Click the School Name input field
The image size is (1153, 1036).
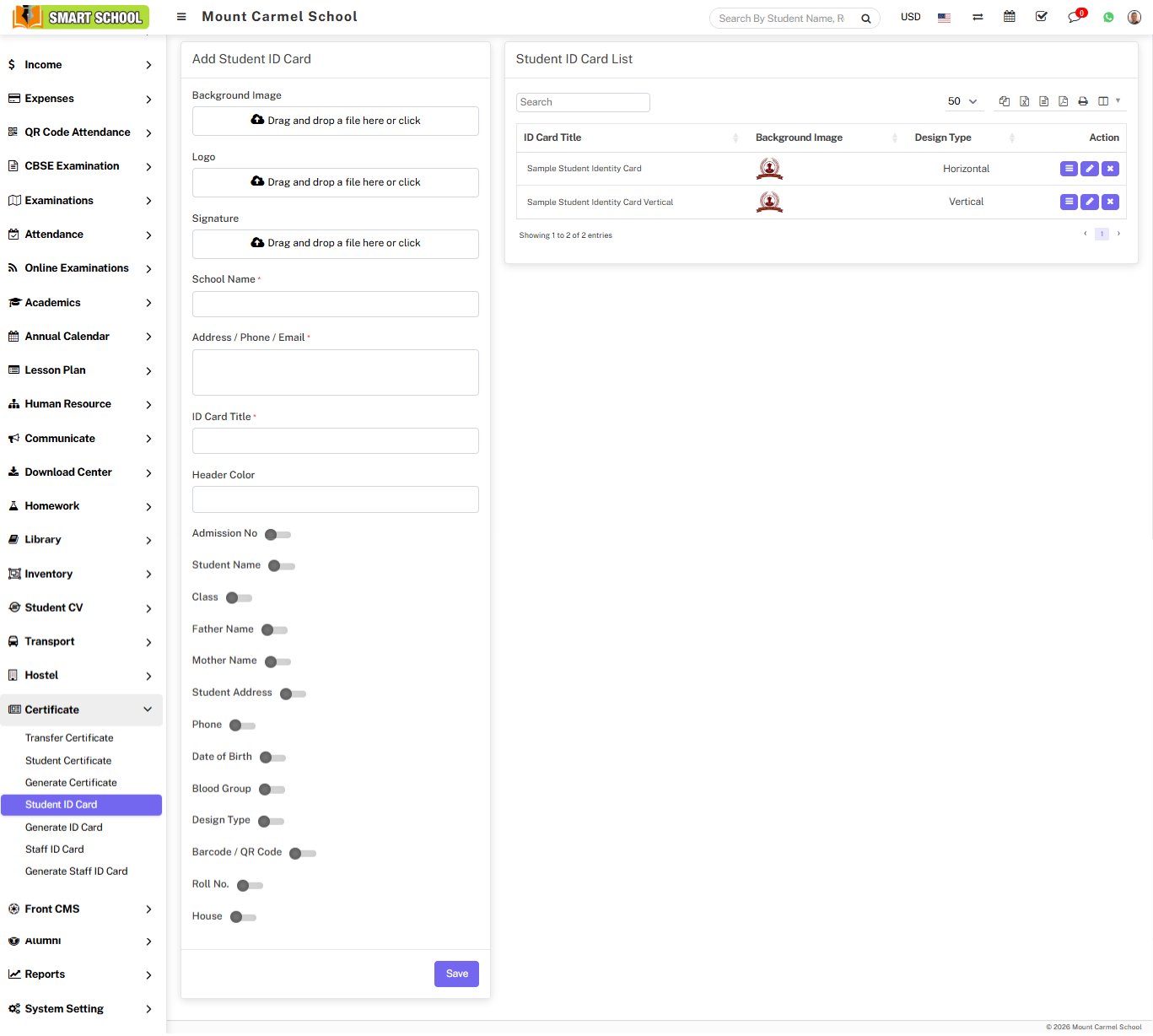pos(335,305)
